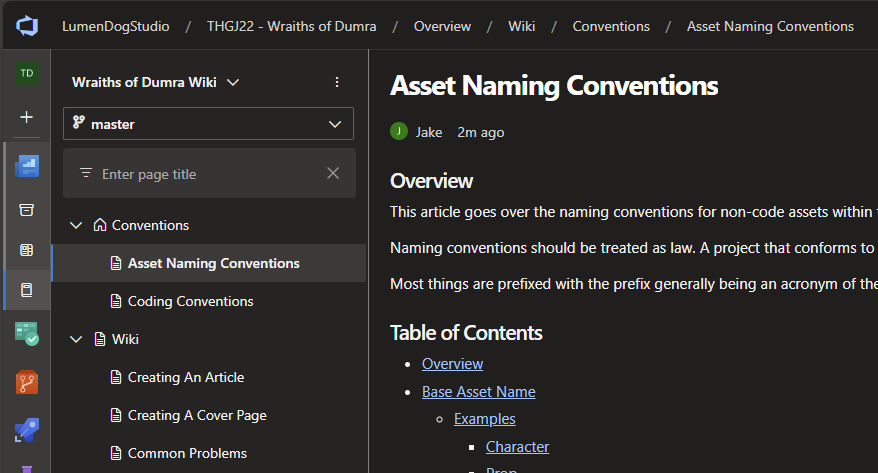Open the Boards icon with green checkmark
This screenshot has height=473, width=878.
click(27, 334)
